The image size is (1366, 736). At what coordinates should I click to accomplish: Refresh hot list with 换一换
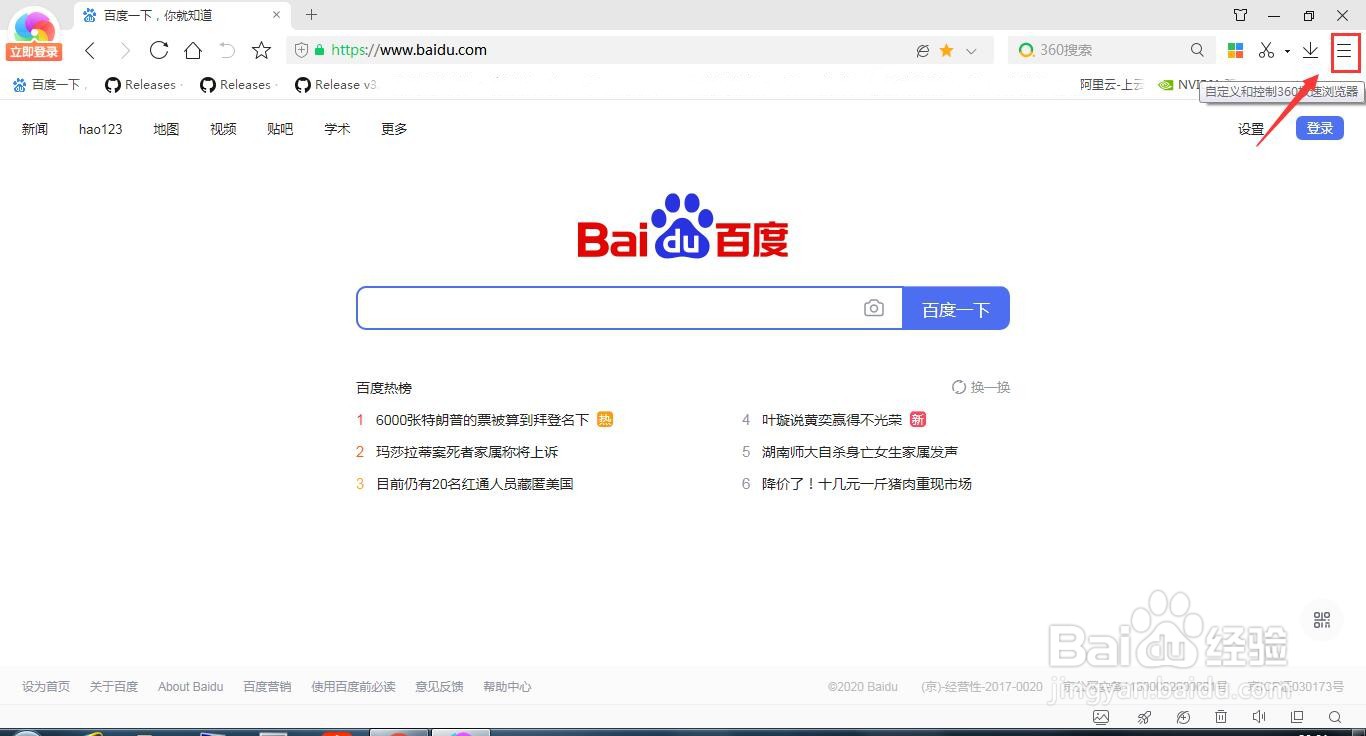(981, 387)
